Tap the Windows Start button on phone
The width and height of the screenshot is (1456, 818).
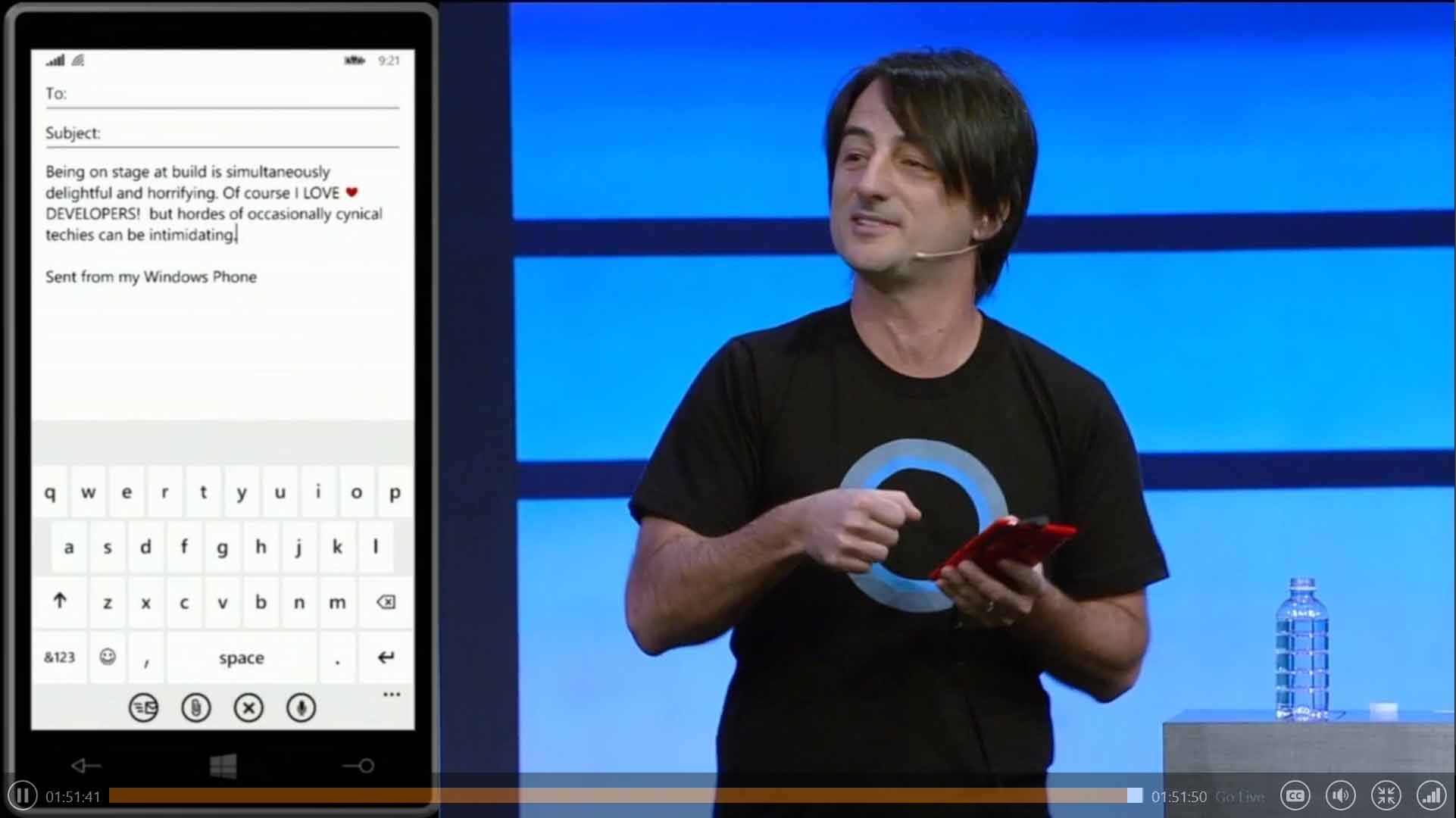click(223, 766)
